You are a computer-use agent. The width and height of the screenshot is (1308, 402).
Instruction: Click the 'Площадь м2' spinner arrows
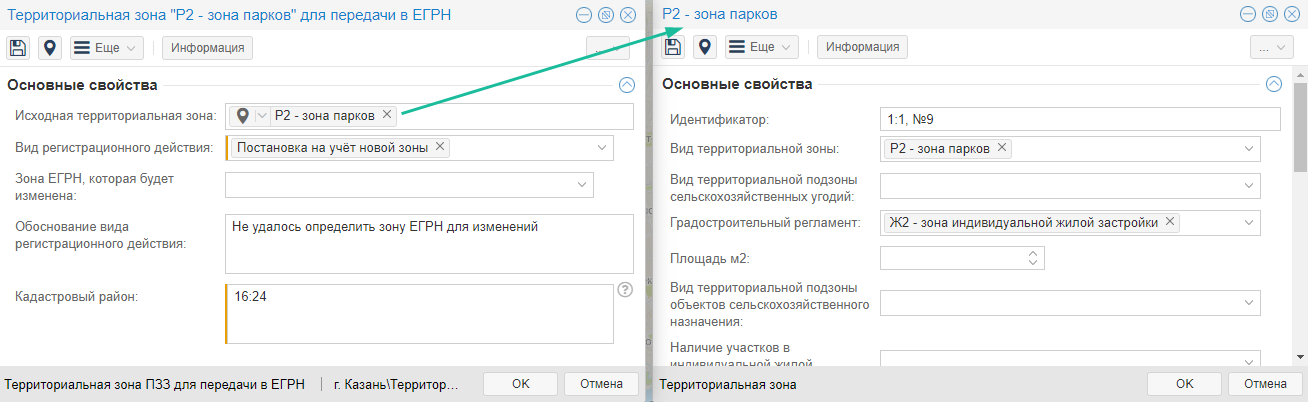(1034, 259)
